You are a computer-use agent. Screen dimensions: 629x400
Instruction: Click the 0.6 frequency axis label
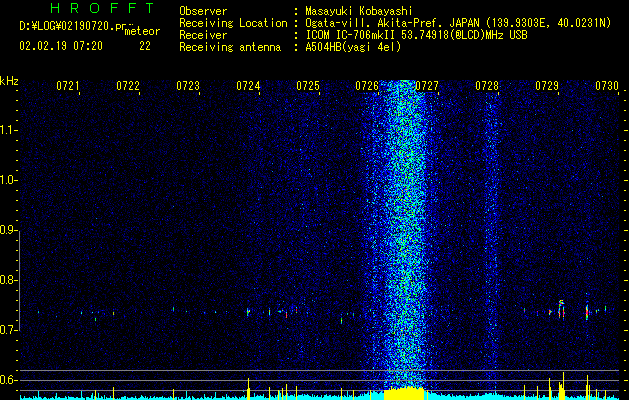click(8, 380)
